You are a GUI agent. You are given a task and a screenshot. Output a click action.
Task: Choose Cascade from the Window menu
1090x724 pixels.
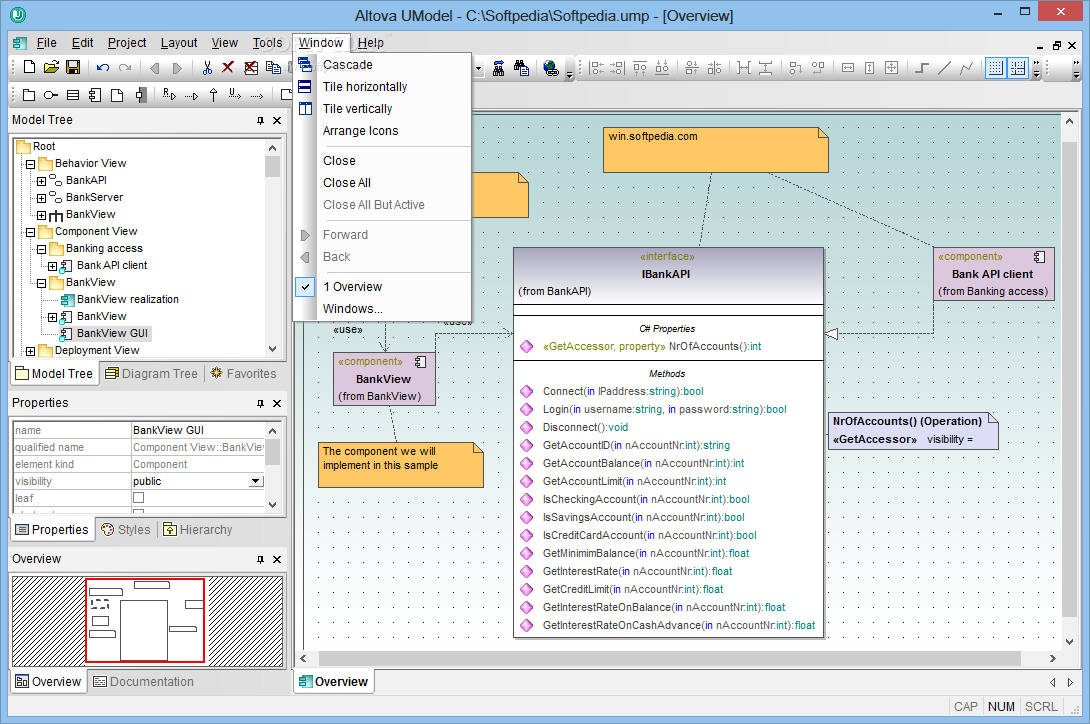382,65
